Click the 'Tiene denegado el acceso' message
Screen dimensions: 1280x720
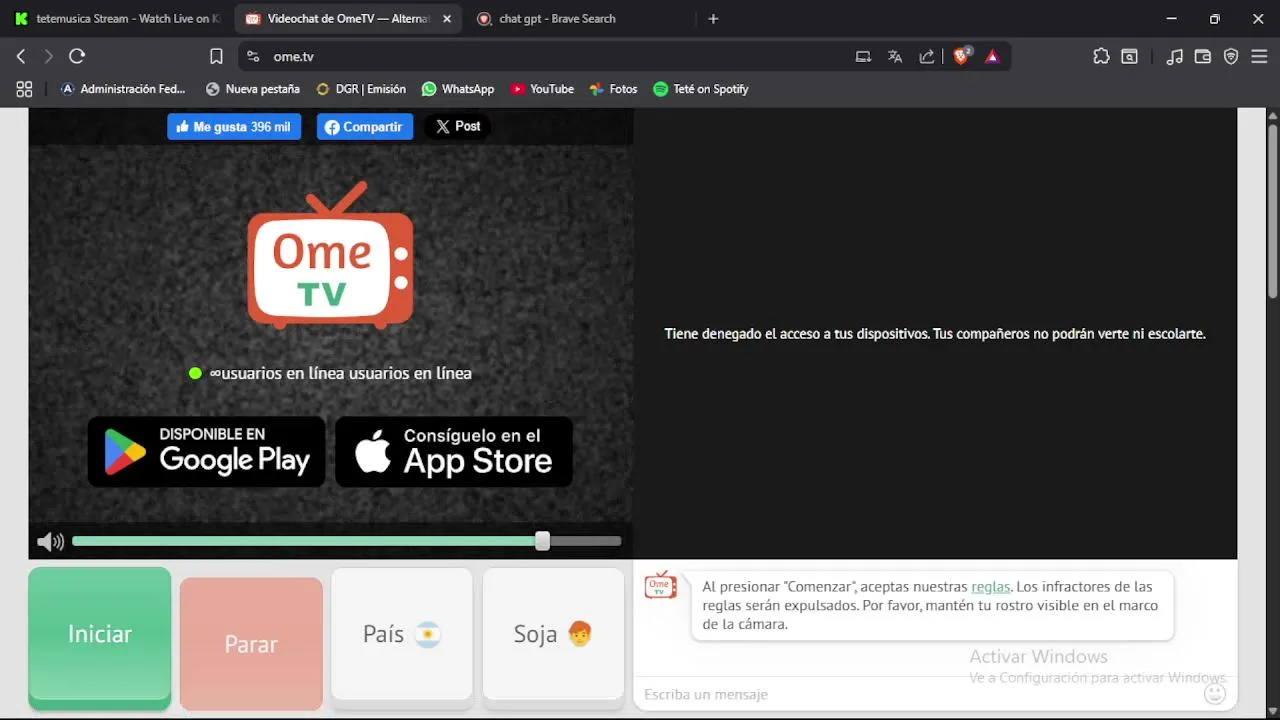pos(935,334)
